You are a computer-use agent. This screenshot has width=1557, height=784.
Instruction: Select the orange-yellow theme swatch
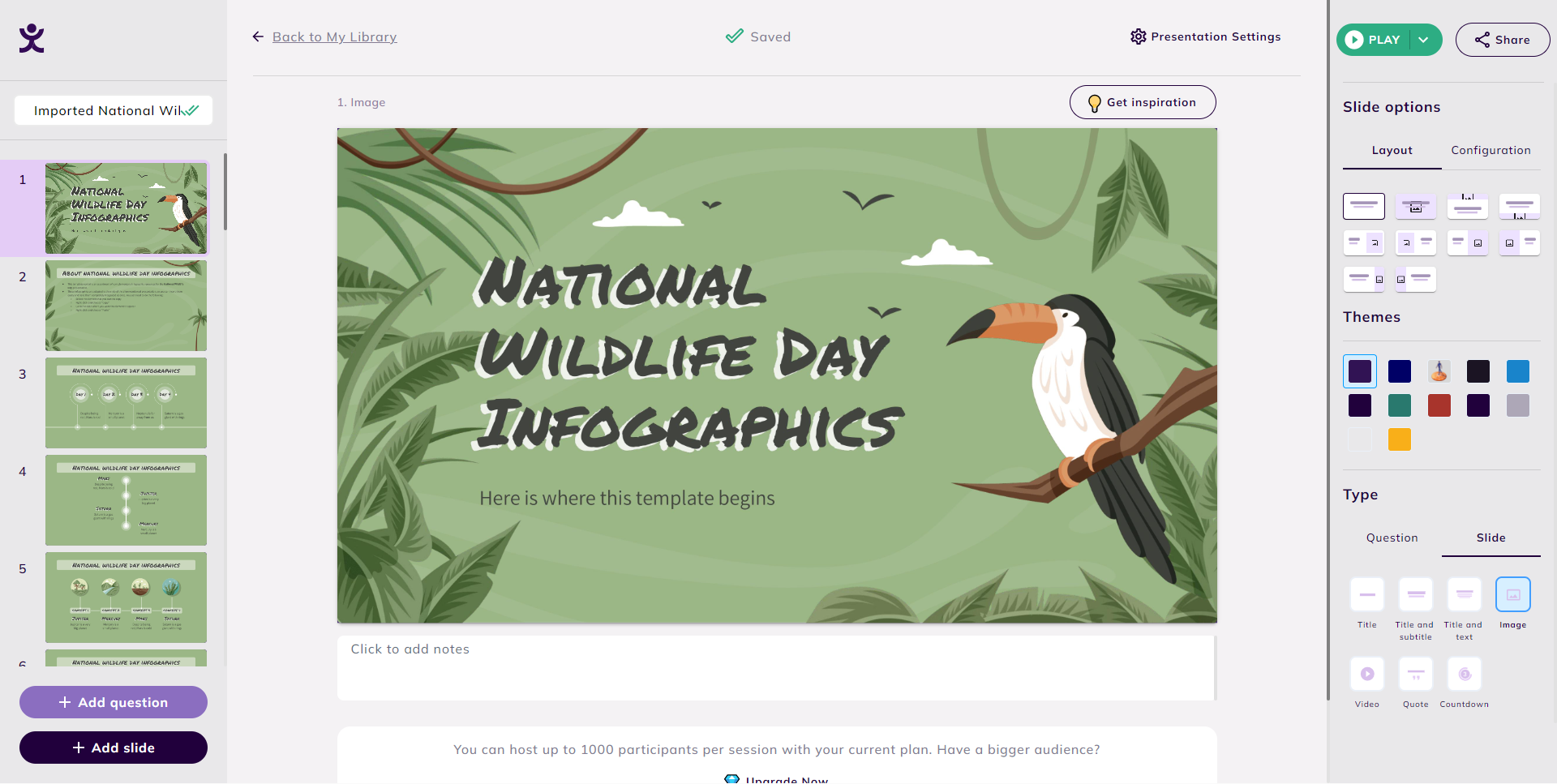point(1400,439)
